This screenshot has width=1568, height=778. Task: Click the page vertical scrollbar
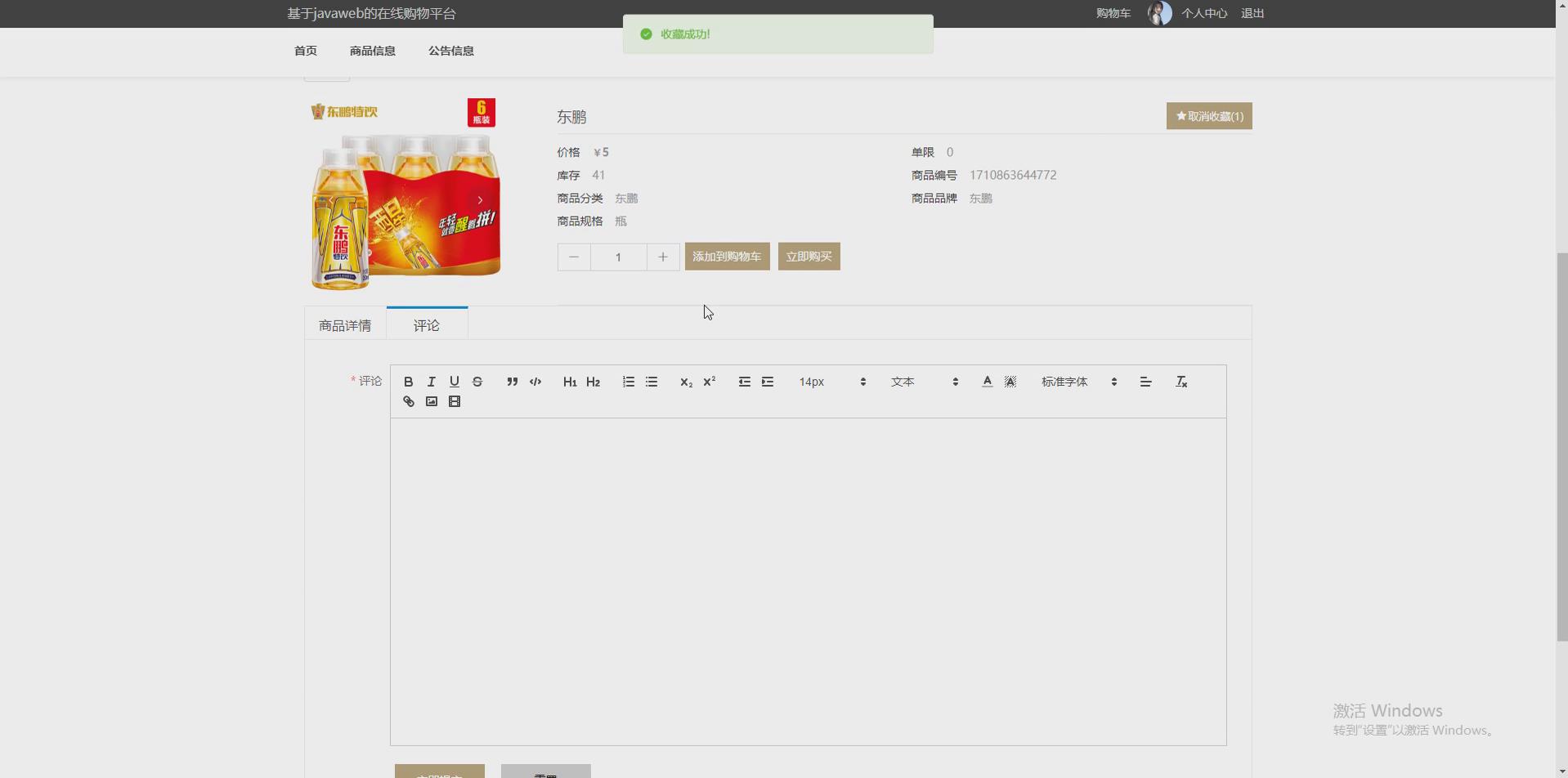pos(1561,447)
